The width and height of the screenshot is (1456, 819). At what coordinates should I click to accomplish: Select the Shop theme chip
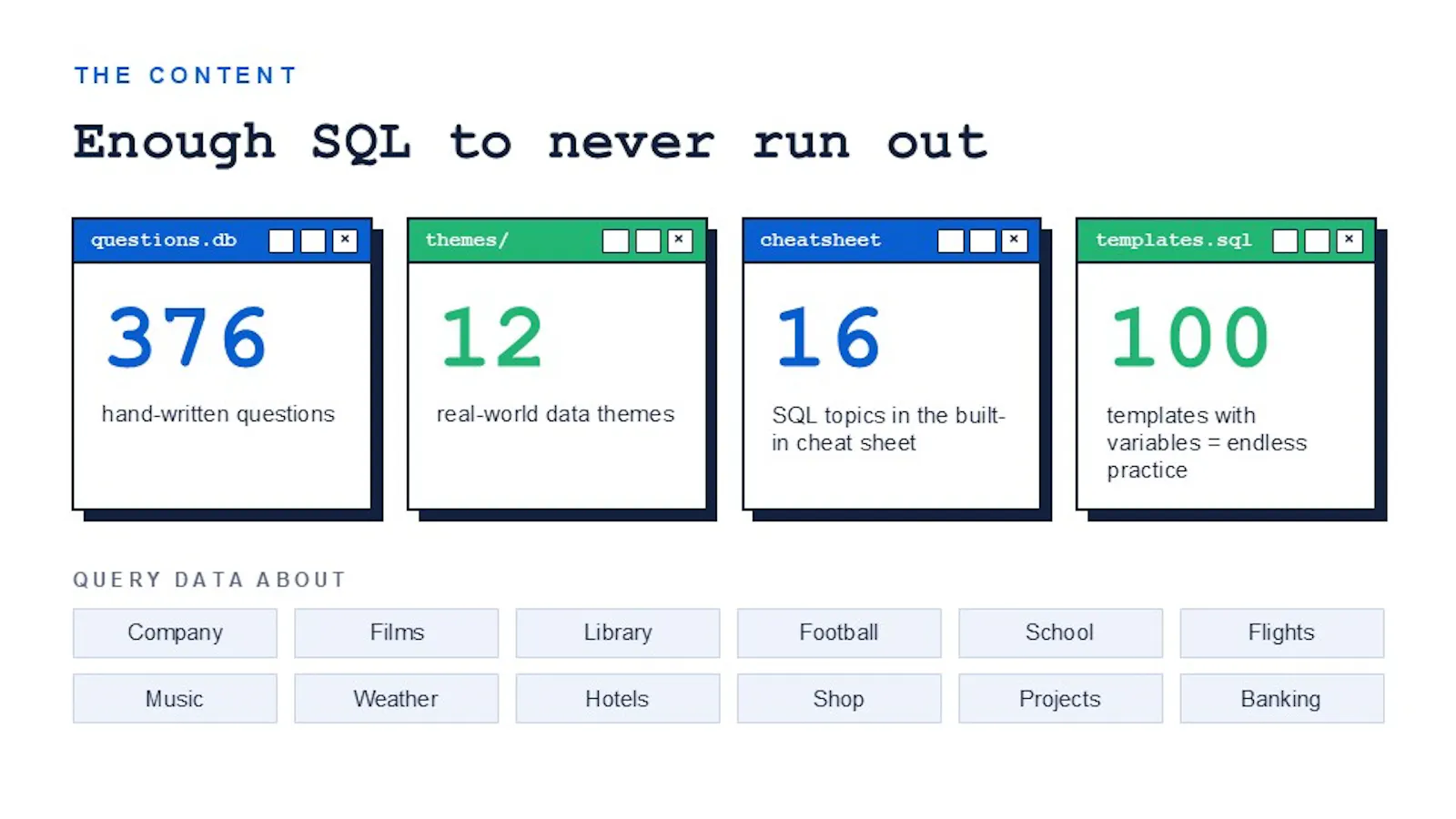coord(839,699)
